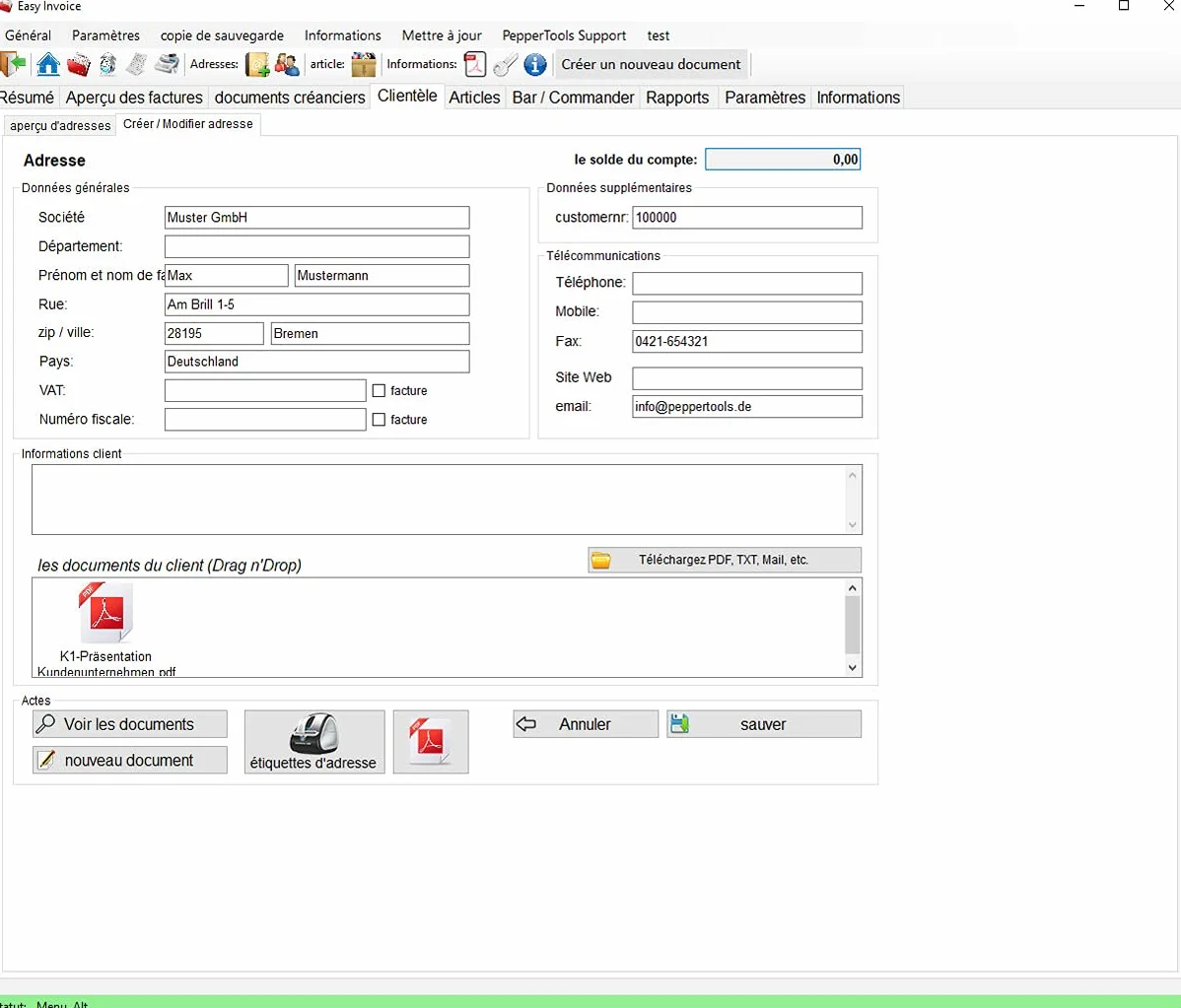
Task: Select the Créer / Modifier adresse subtab
Action: click(x=188, y=124)
